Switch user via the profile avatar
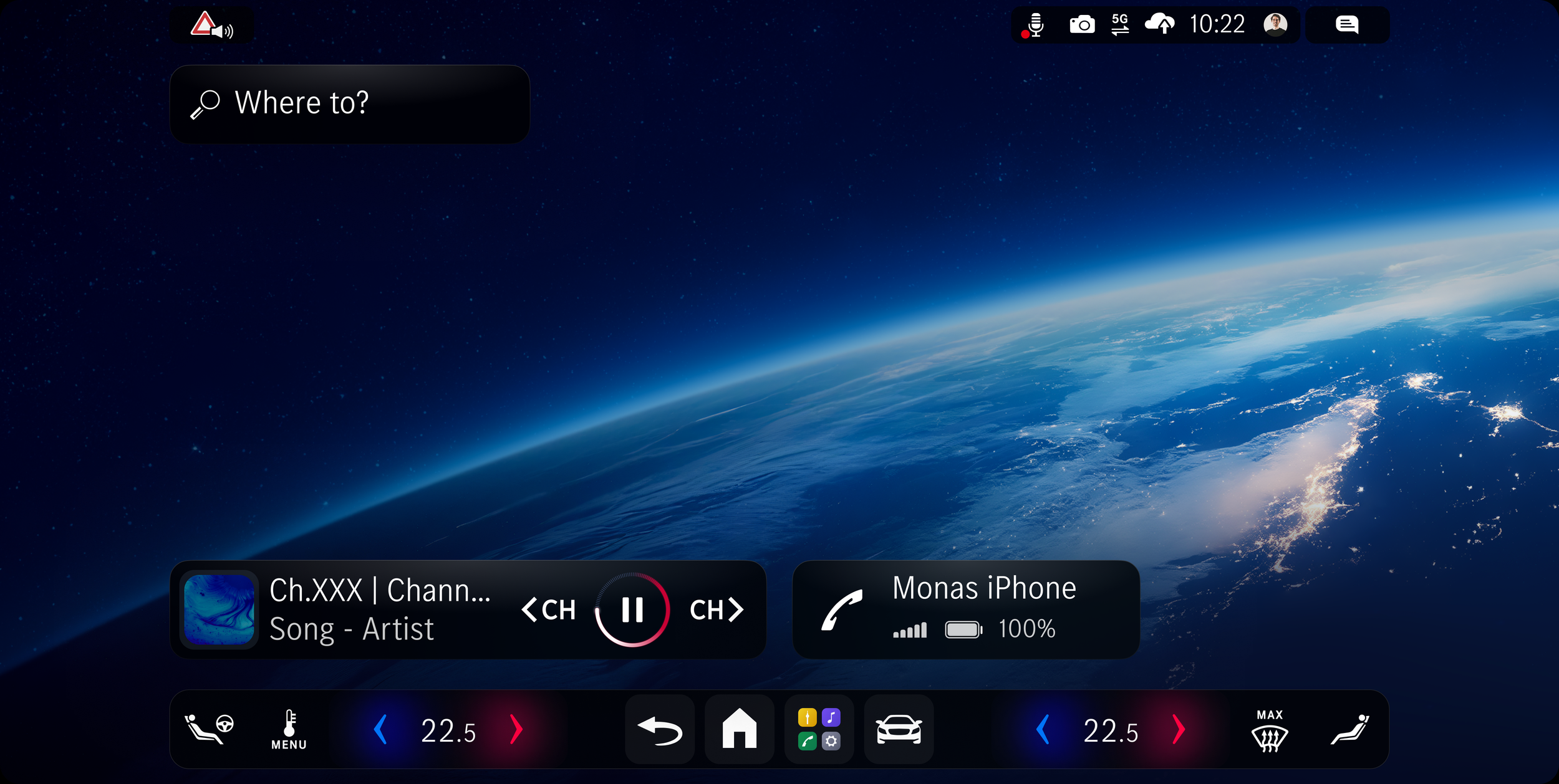 [1276, 24]
